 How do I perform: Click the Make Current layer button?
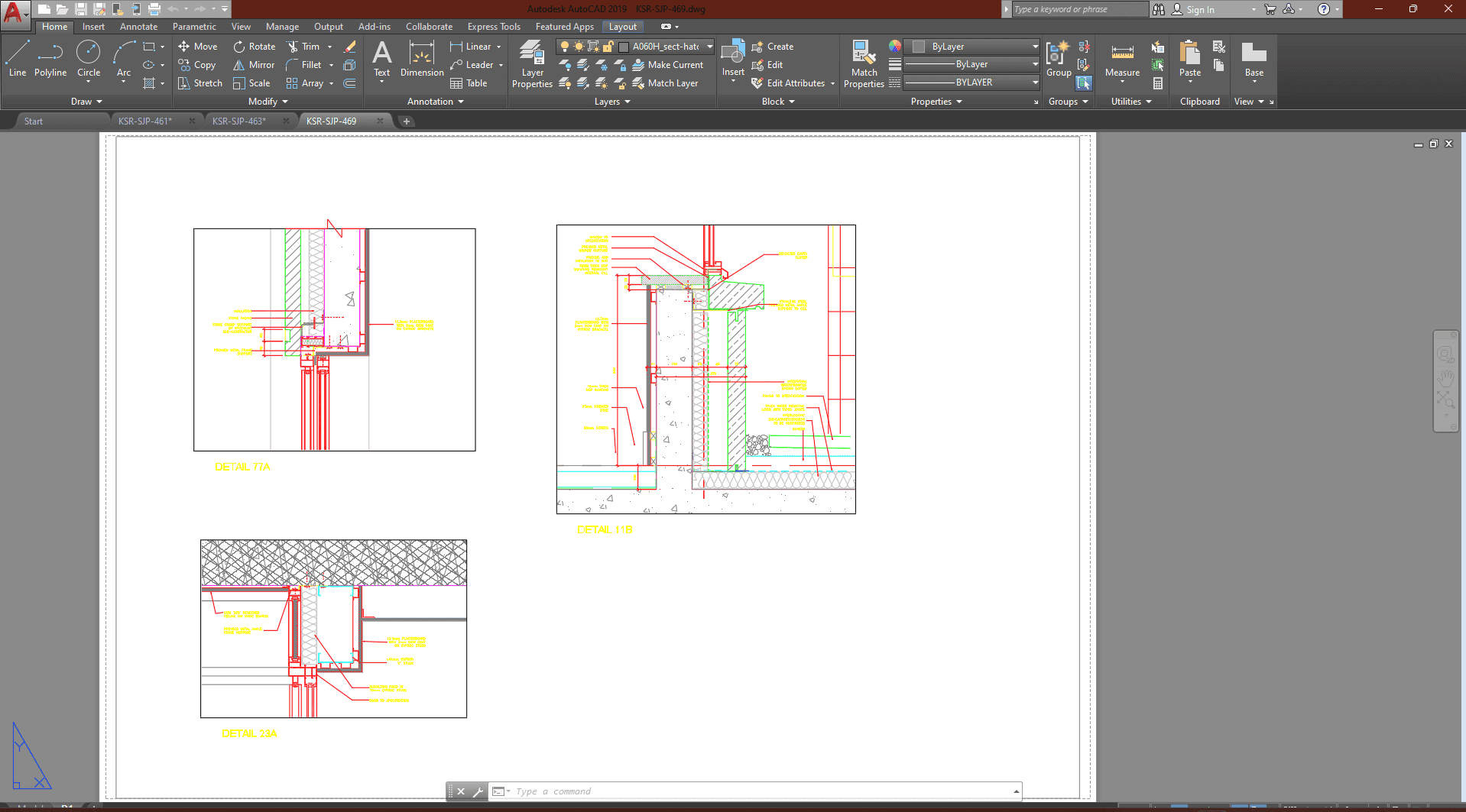pyautogui.click(x=668, y=65)
